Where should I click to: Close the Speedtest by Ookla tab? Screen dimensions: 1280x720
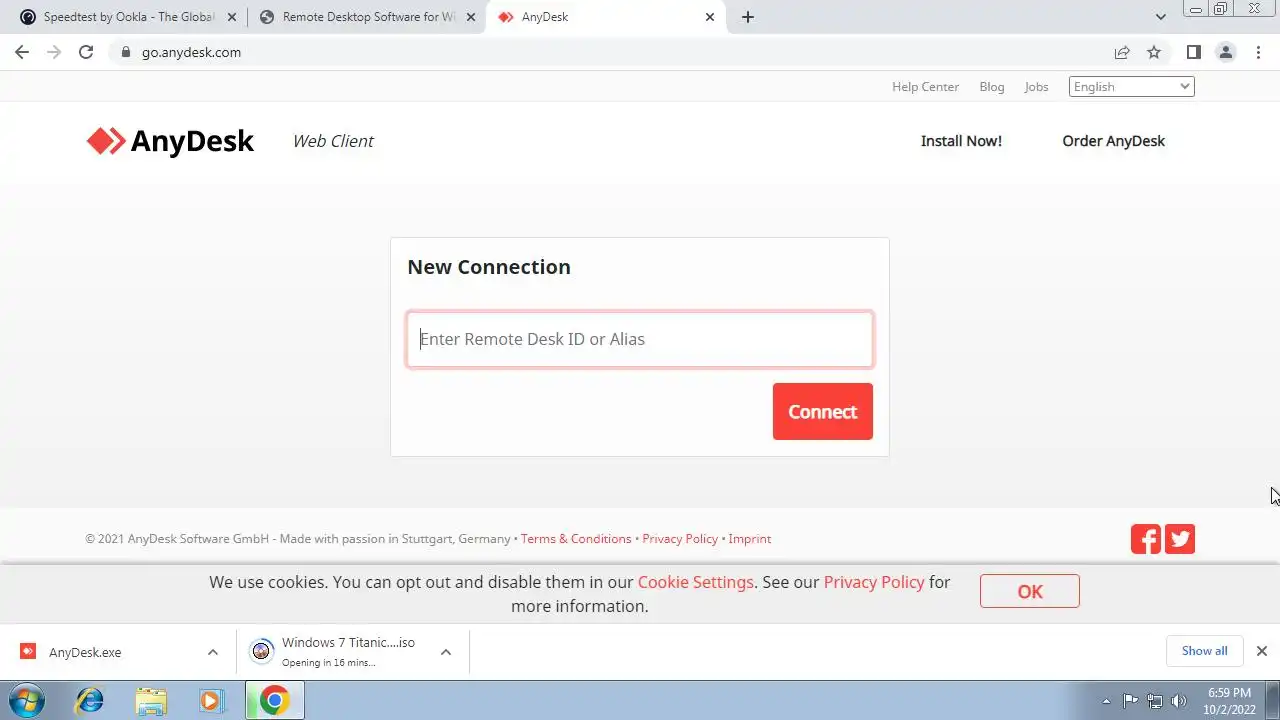point(232,17)
